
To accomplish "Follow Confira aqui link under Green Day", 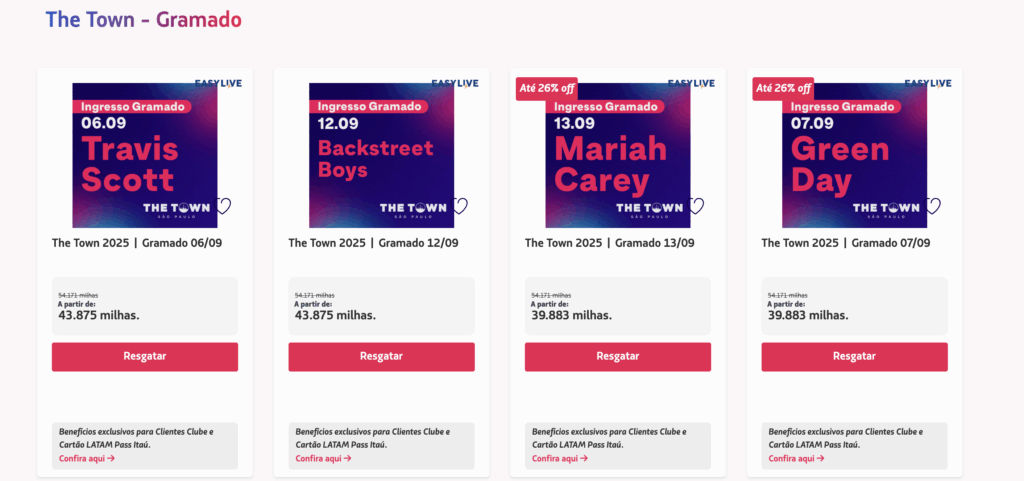I will [796, 459].
